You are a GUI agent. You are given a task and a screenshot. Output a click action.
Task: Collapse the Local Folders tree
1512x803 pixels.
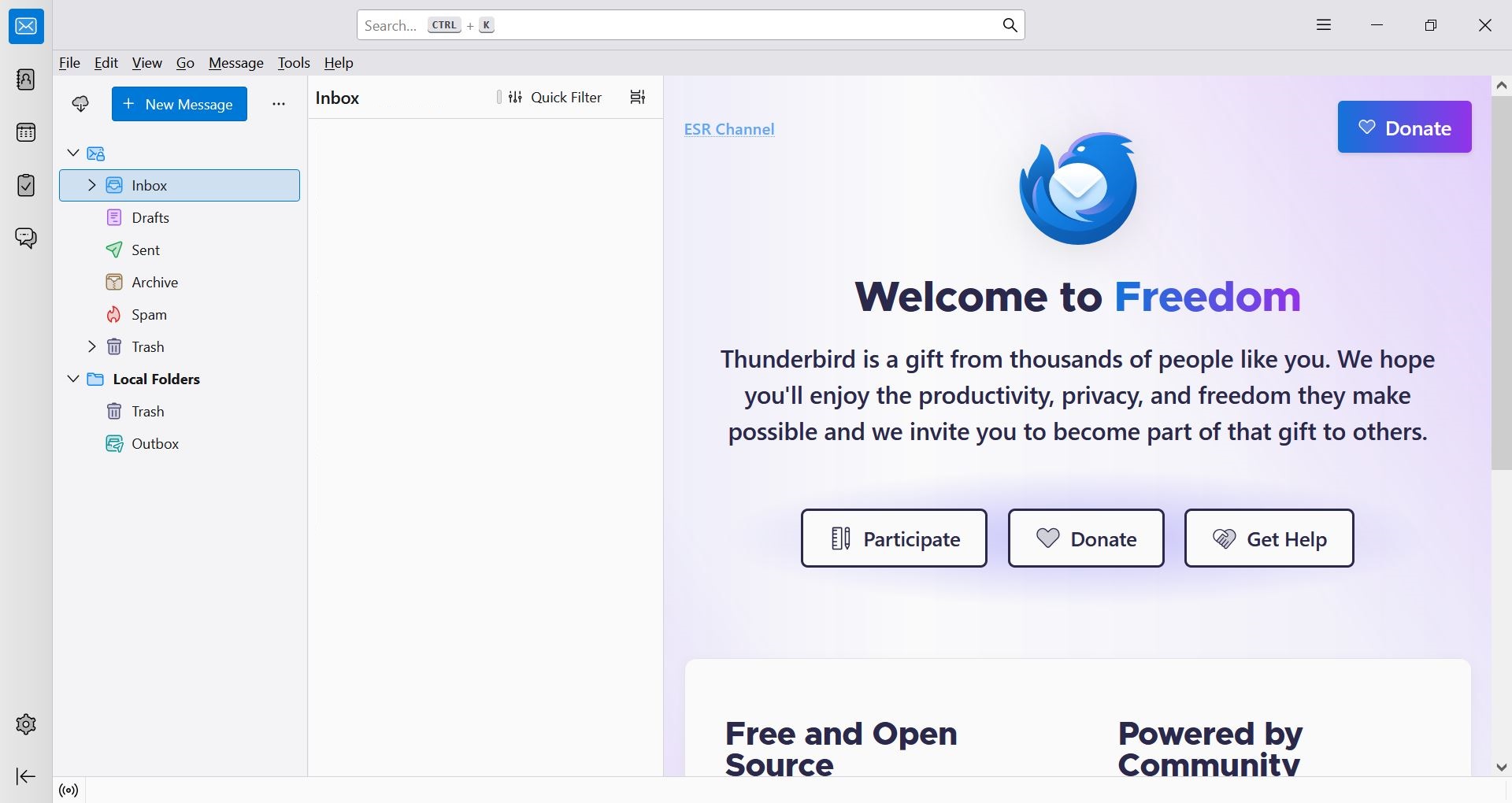[x=73, y=379]
